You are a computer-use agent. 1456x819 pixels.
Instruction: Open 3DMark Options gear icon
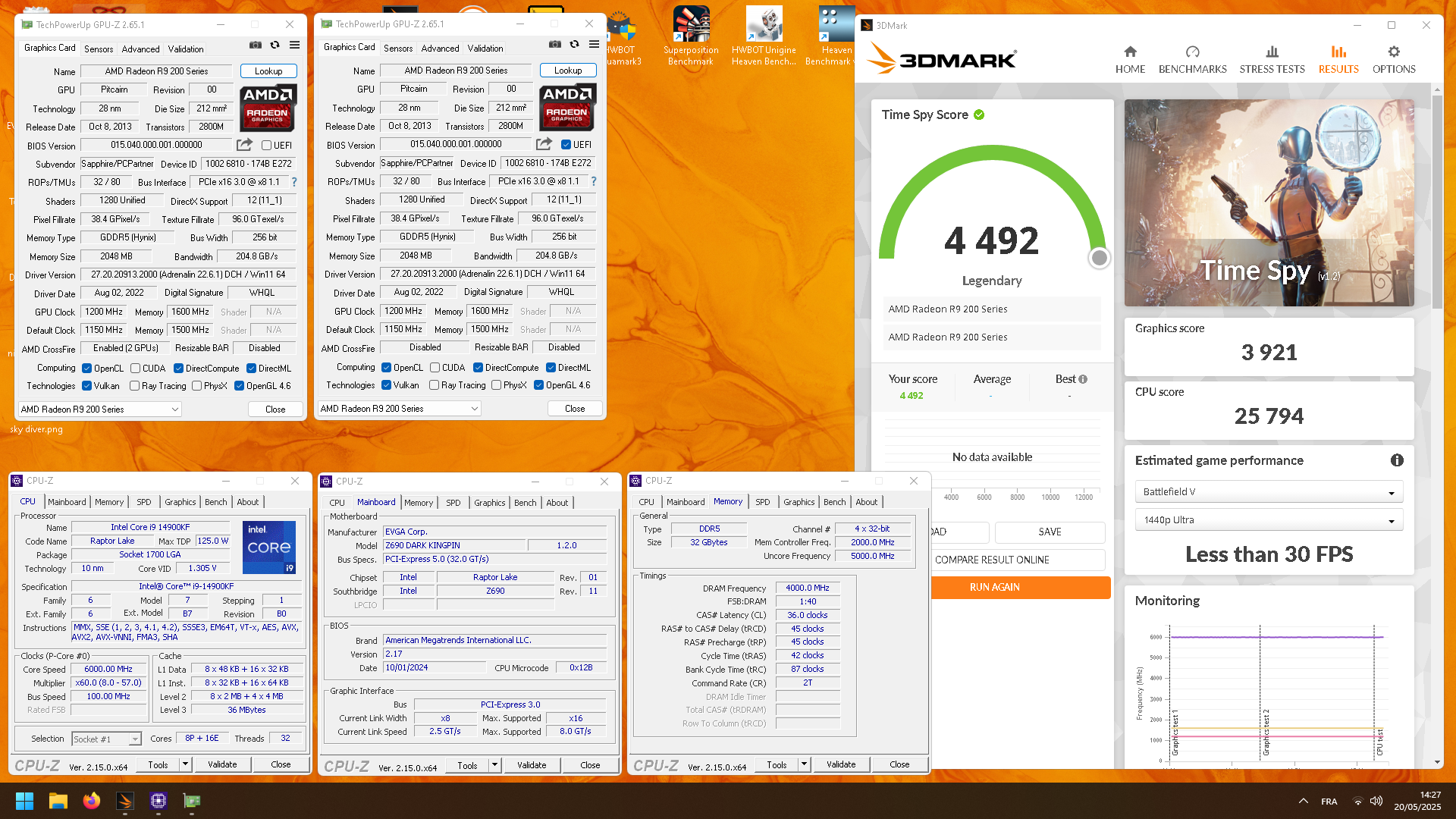[1394, 52]
